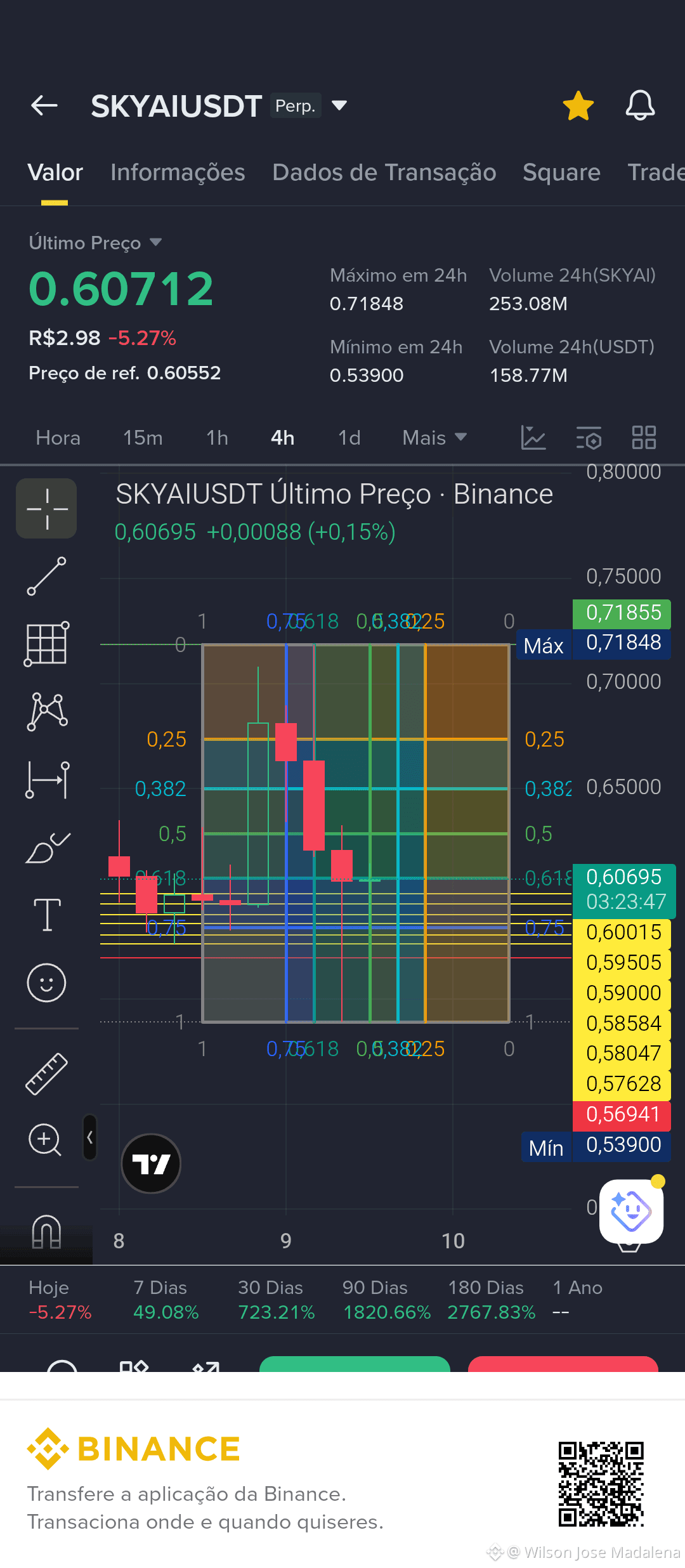Expand the SKYAIUSDT pair selector arrow
The height and width of the screenshot is (1568, 685).
click(x=339, y=105)
